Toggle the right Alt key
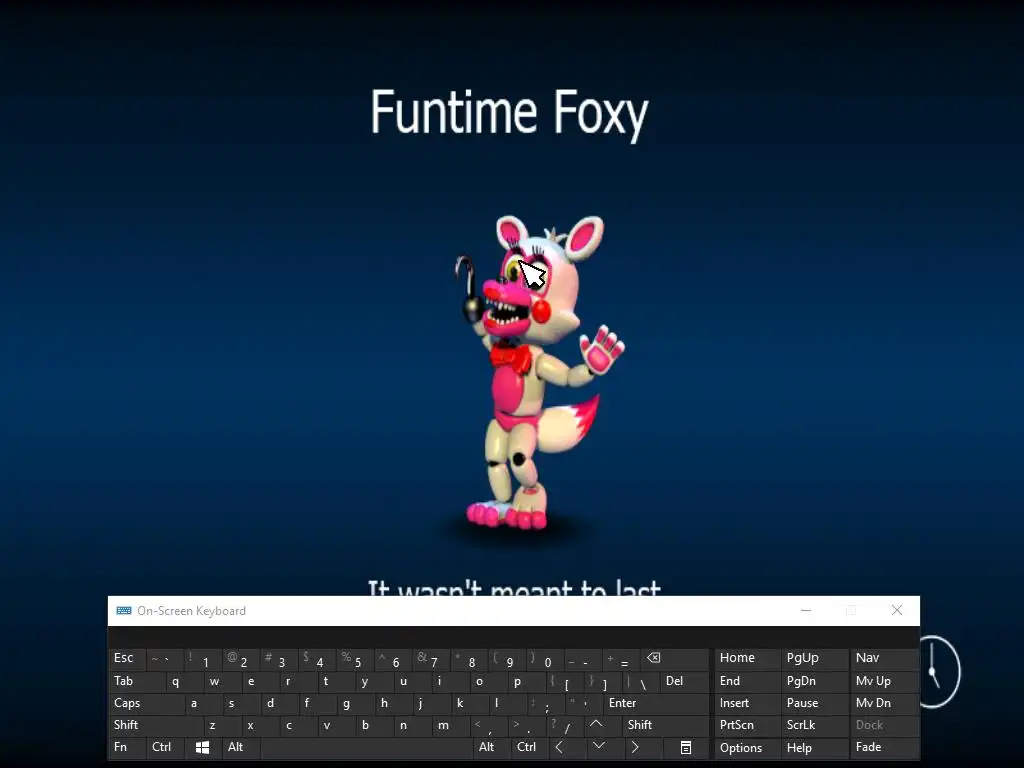 click(x=491, y=747)
